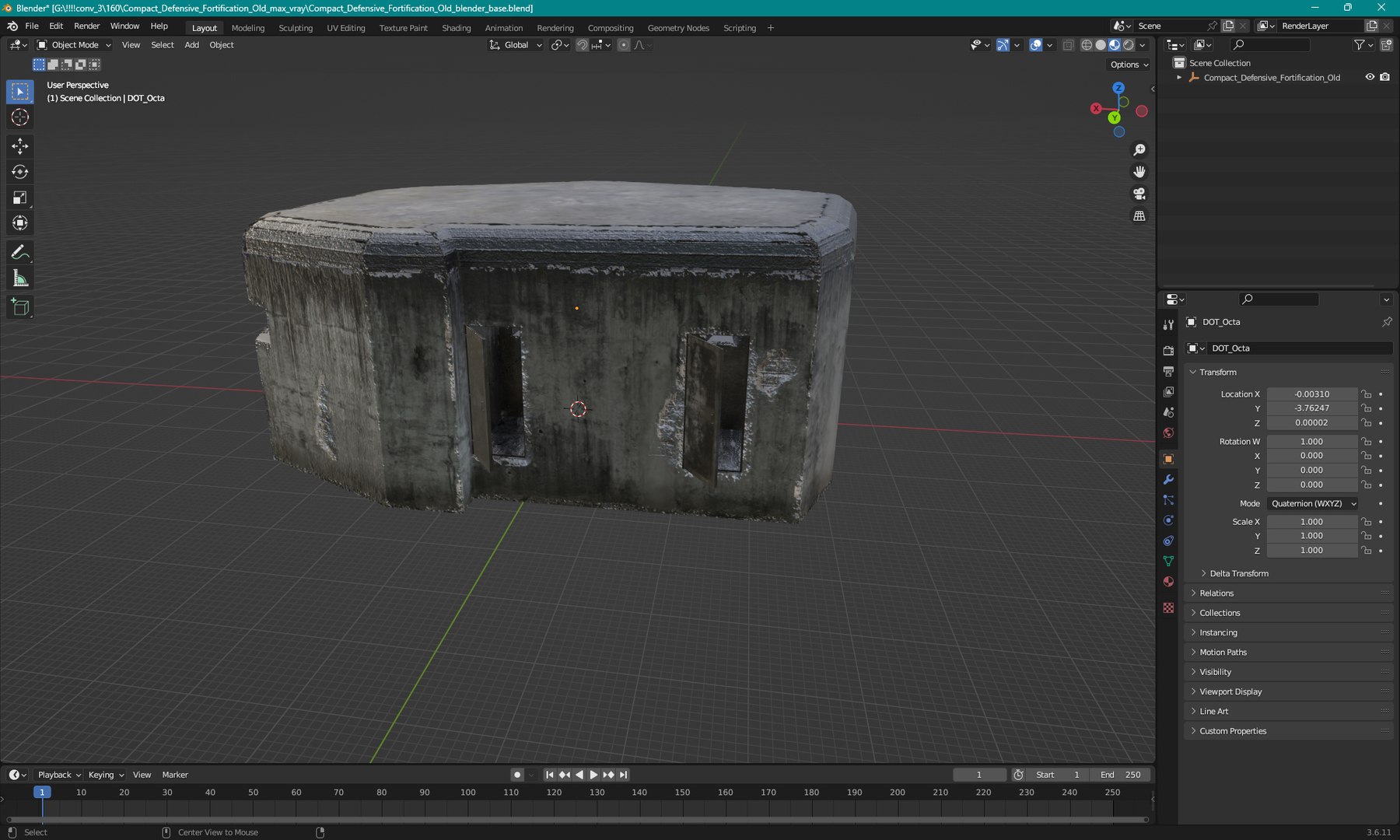Click the play animation button

click(593, 775)
